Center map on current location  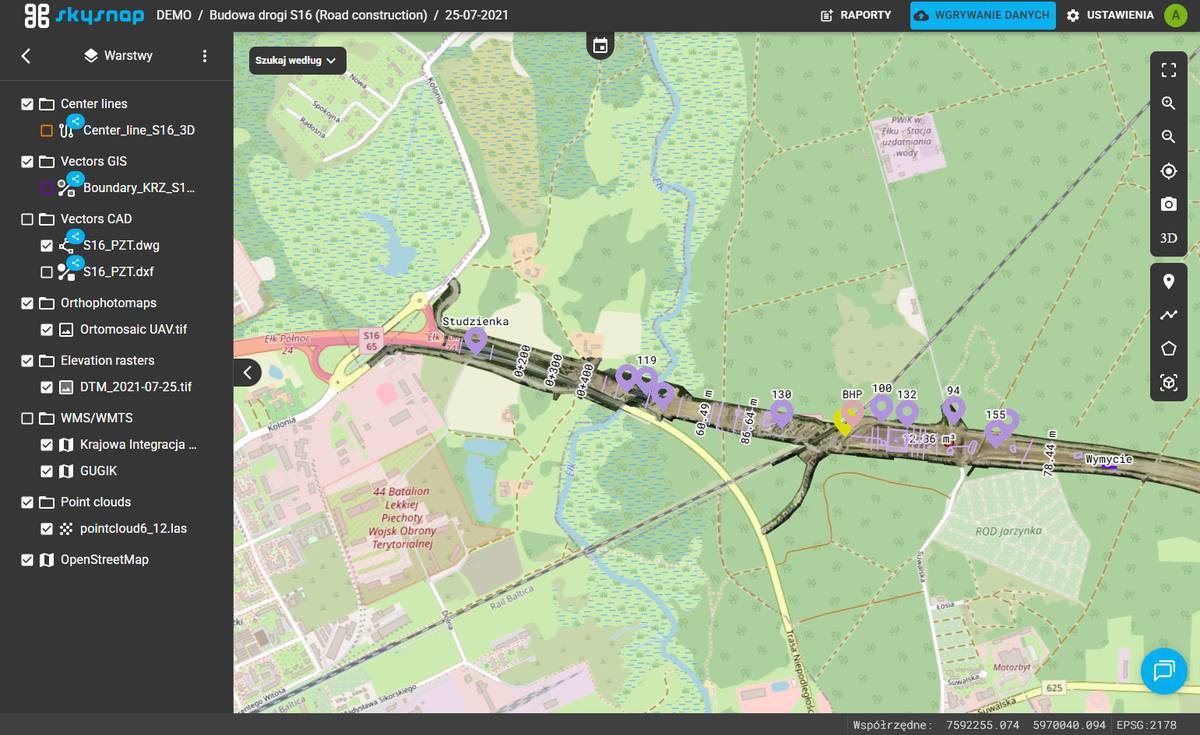coord(1168,171)
